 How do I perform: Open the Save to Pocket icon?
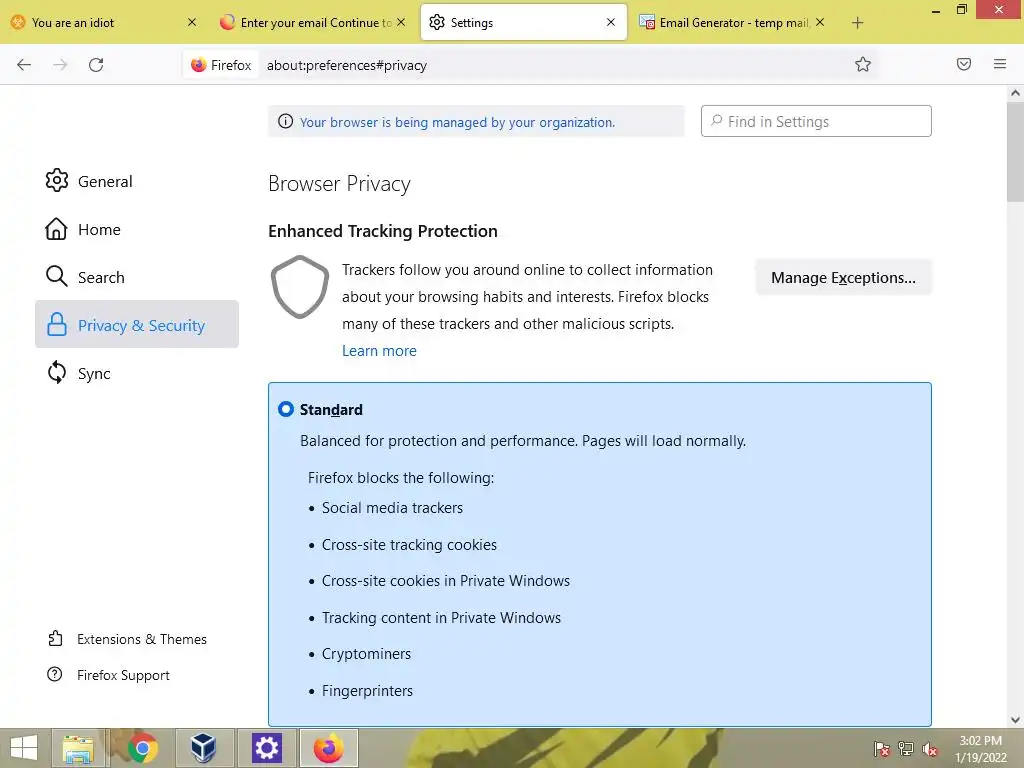tap(963, 64)
